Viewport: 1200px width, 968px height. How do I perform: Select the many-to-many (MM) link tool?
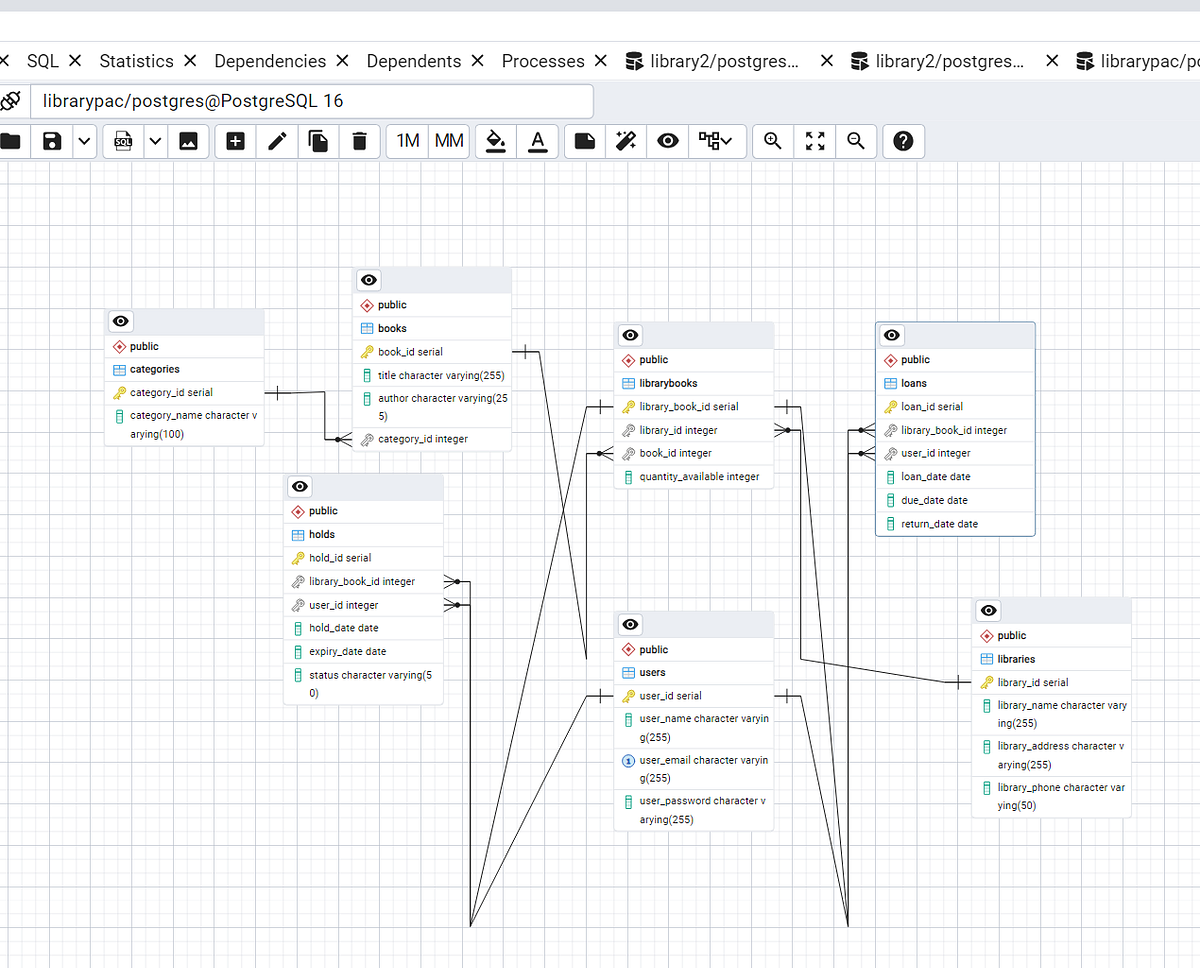tap(448, 141)
